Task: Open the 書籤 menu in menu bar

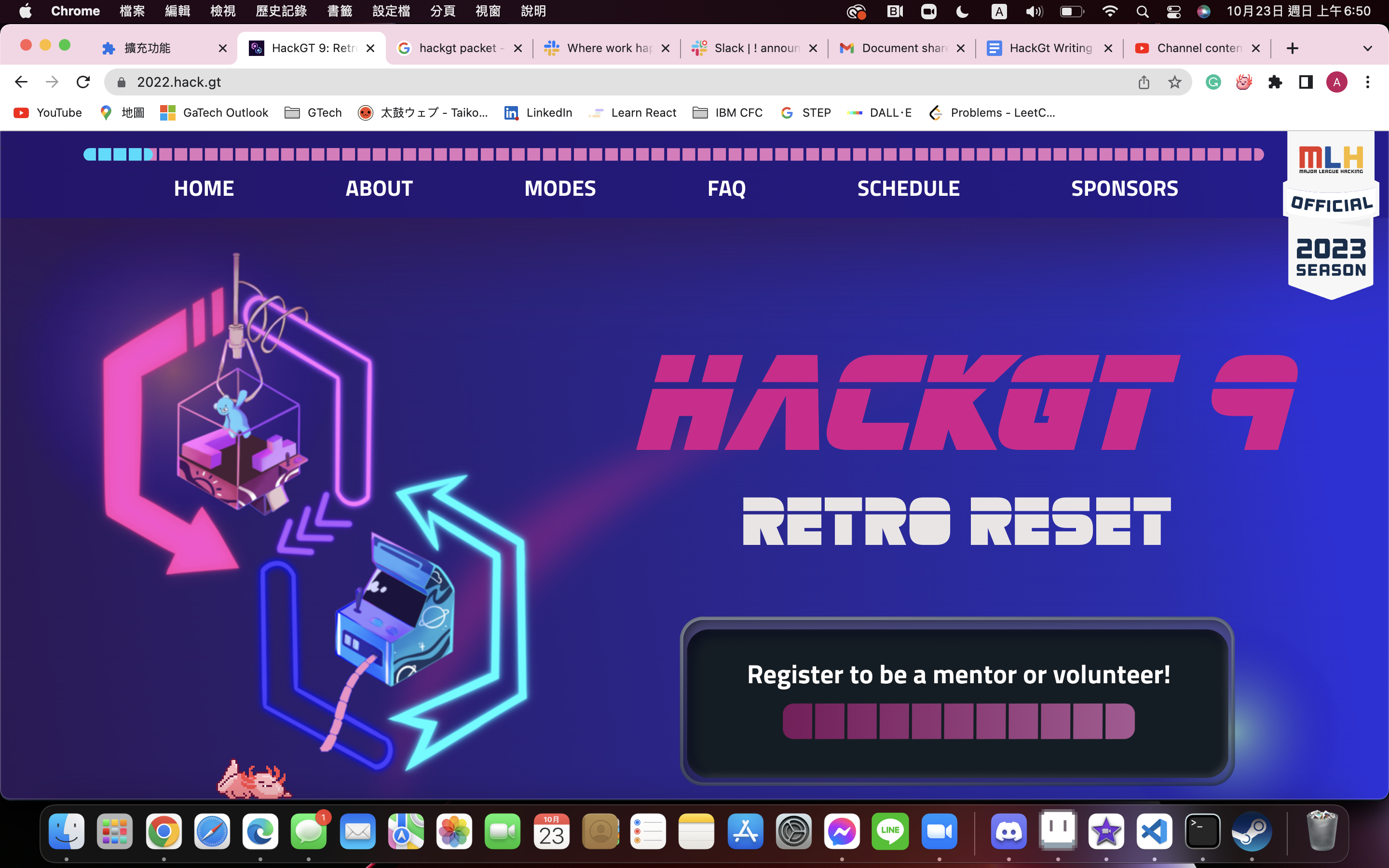Action: (339, 12)
